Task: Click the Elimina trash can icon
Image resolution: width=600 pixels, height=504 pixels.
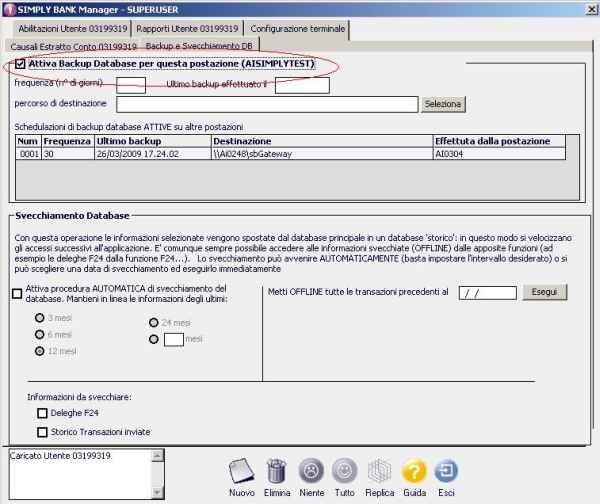Action: [x=277, y=471]
